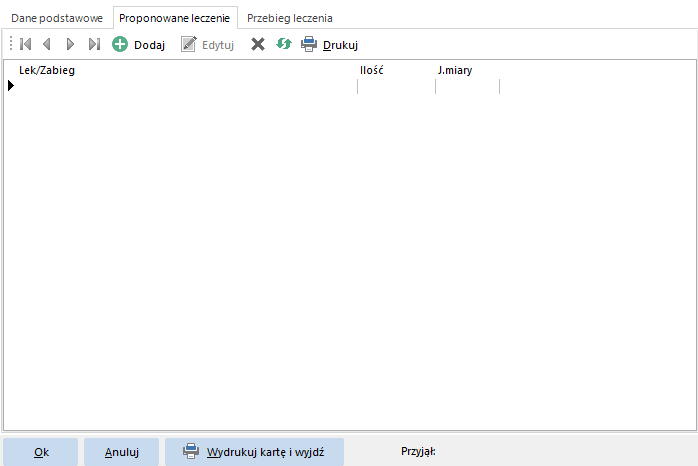Image resolution: width=698 pixels, height=466 pixels.
Task: Click the J.miary column header
Action: [x=455, y=70]
